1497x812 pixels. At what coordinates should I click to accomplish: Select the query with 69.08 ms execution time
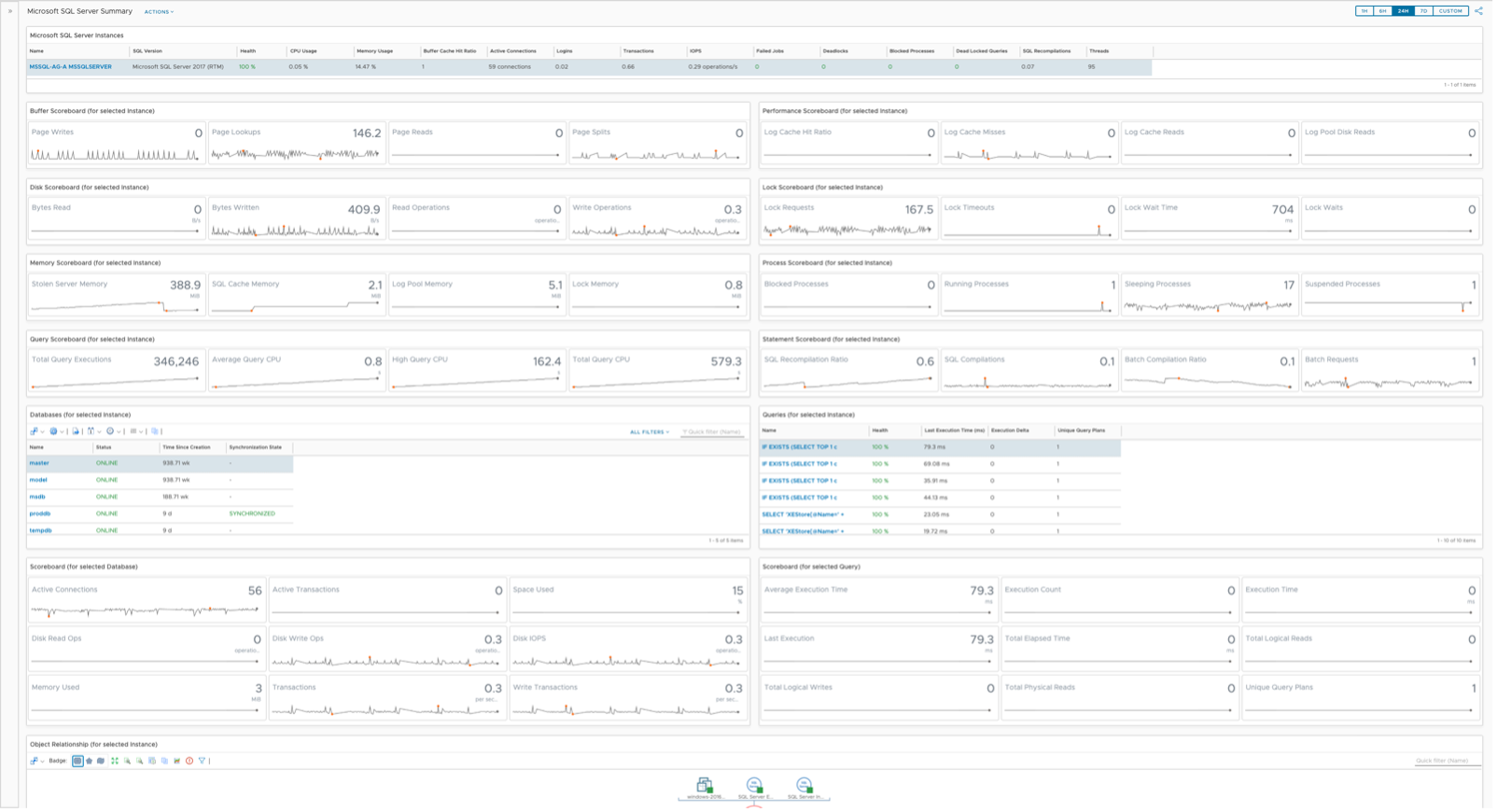click(x=940, y=464)
